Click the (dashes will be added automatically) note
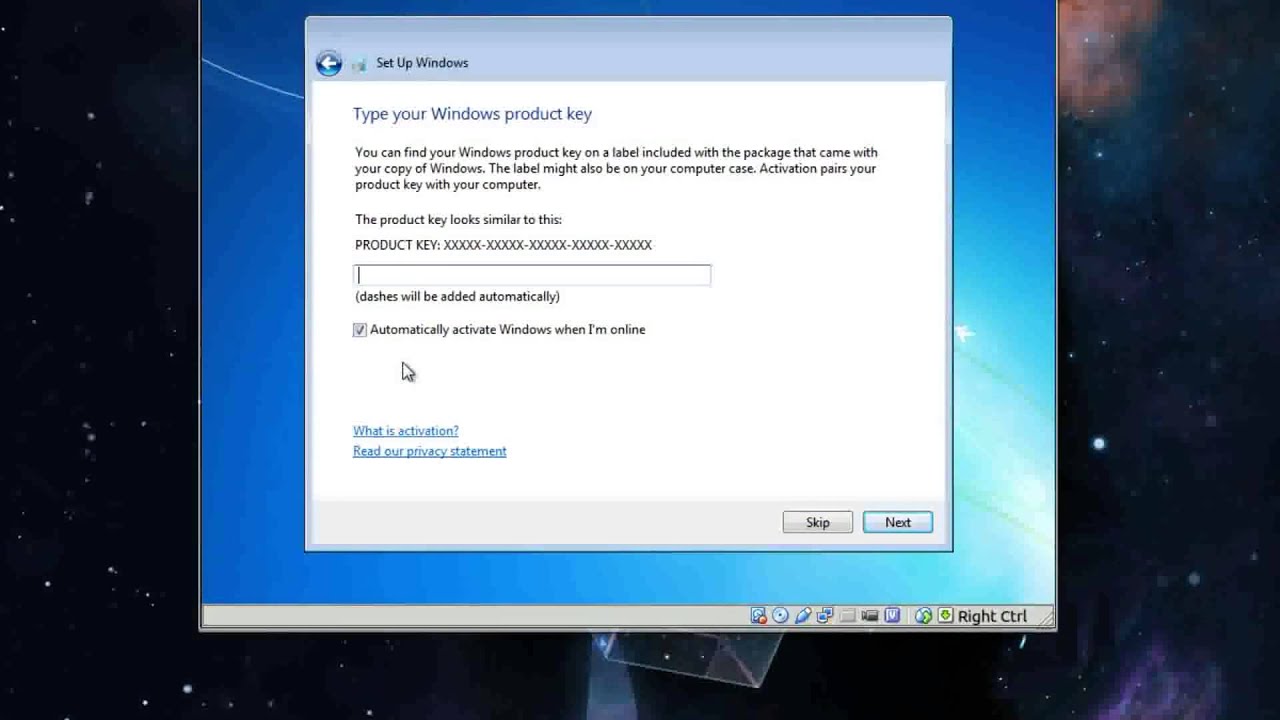The width and height of the screenshot is (1280, 720). (457, 297)
